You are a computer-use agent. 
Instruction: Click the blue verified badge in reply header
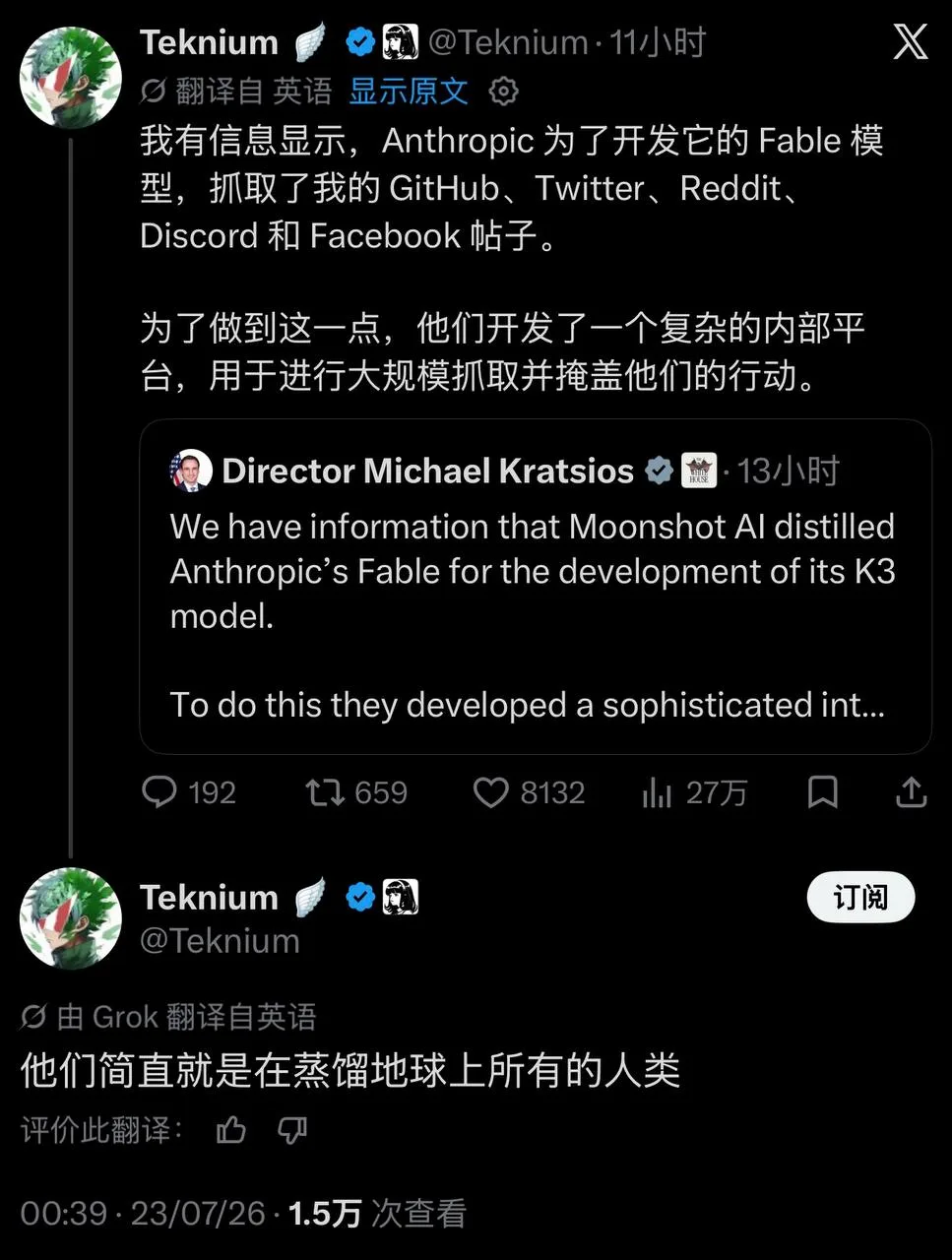(361, 897)
